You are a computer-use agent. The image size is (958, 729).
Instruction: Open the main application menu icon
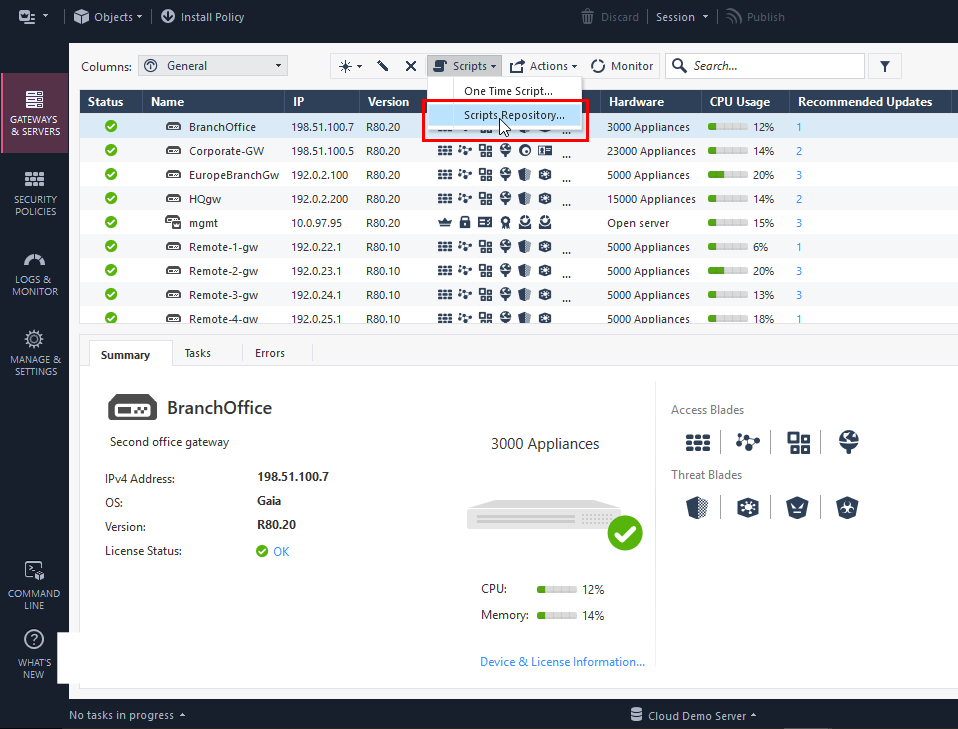(32, 16)
